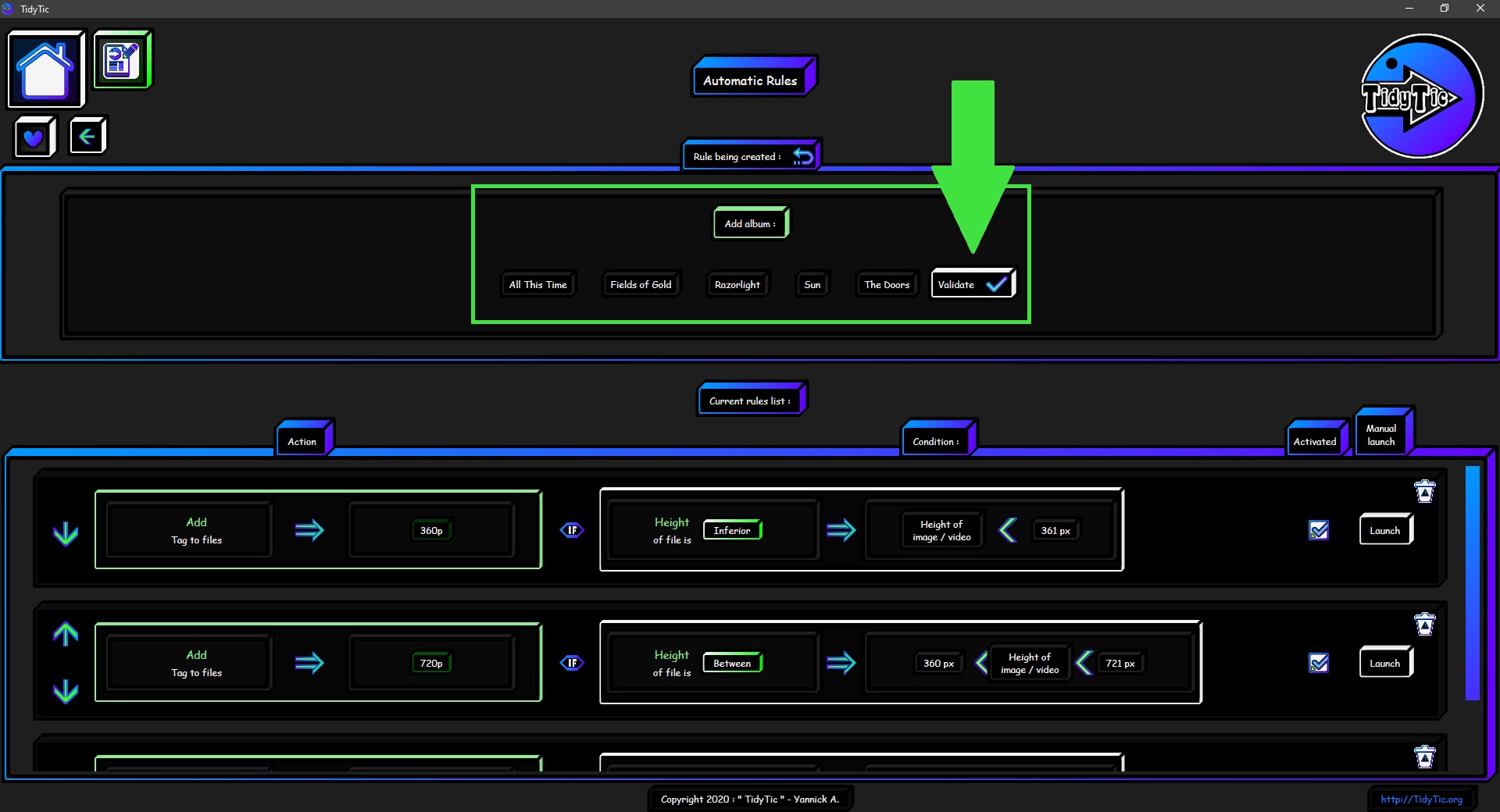Launch the 360p rule manually
1500x812 pixels.
1385,530
